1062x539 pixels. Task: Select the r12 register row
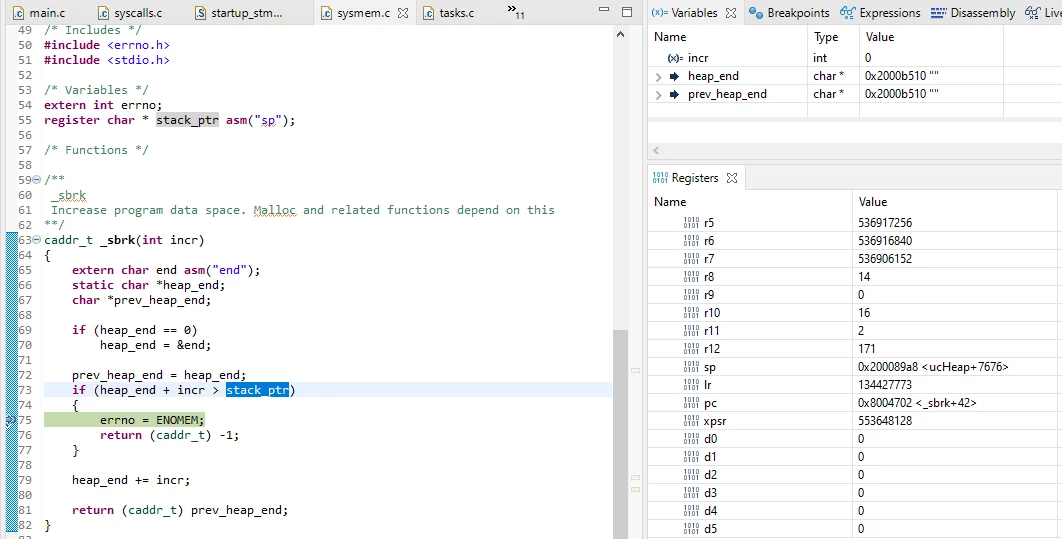point(855,349)
